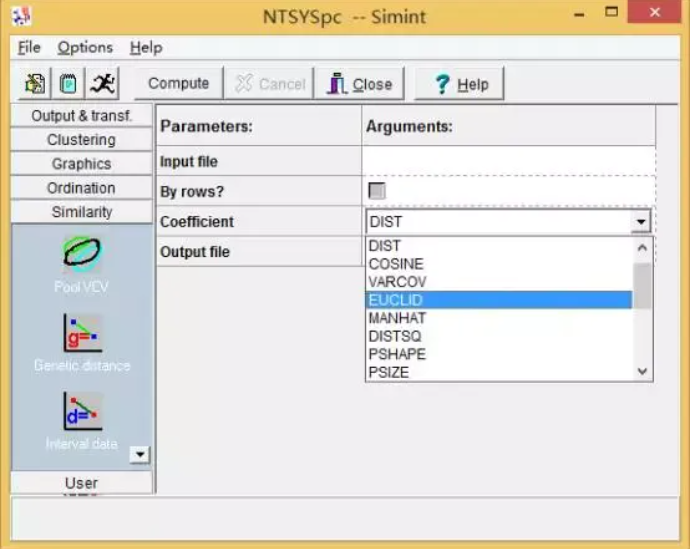Screen dimensions: 690x549
Task: Switch to the Output & transf. tab
Action: 82,116
